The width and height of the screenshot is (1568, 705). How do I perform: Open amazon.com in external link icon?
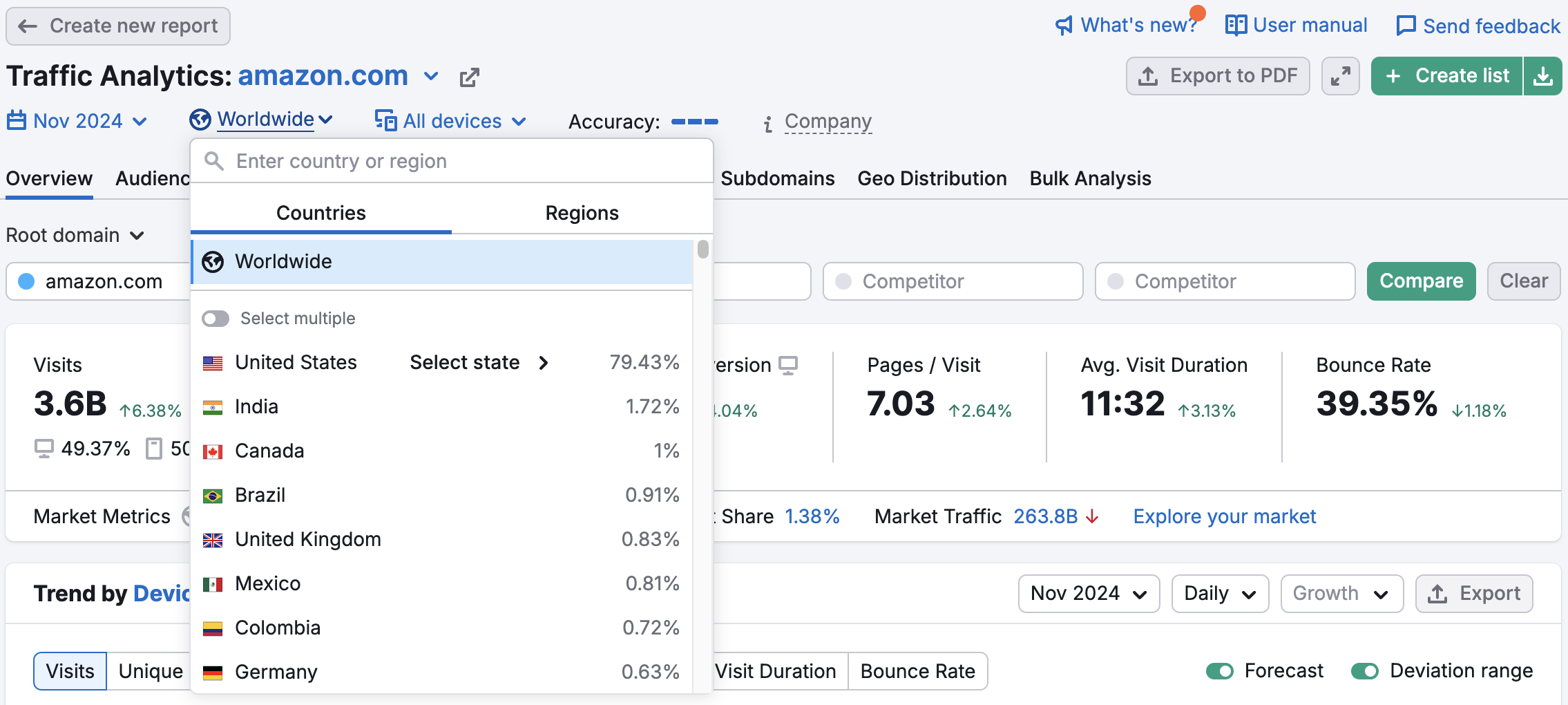[470, 77]
